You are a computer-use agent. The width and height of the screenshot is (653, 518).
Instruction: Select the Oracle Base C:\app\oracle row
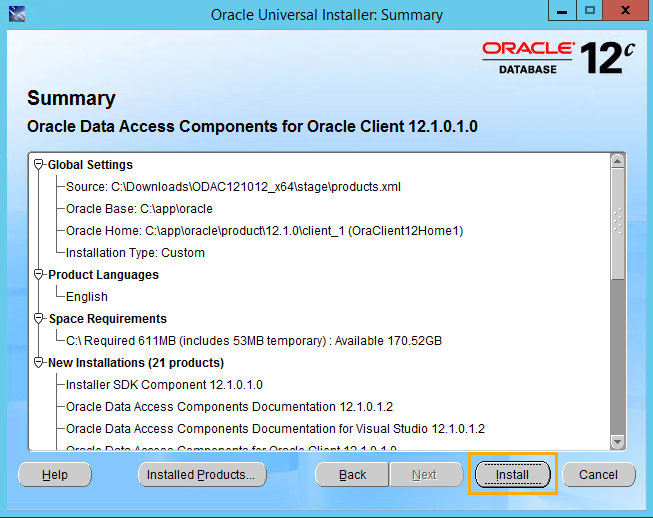(139, 209)
